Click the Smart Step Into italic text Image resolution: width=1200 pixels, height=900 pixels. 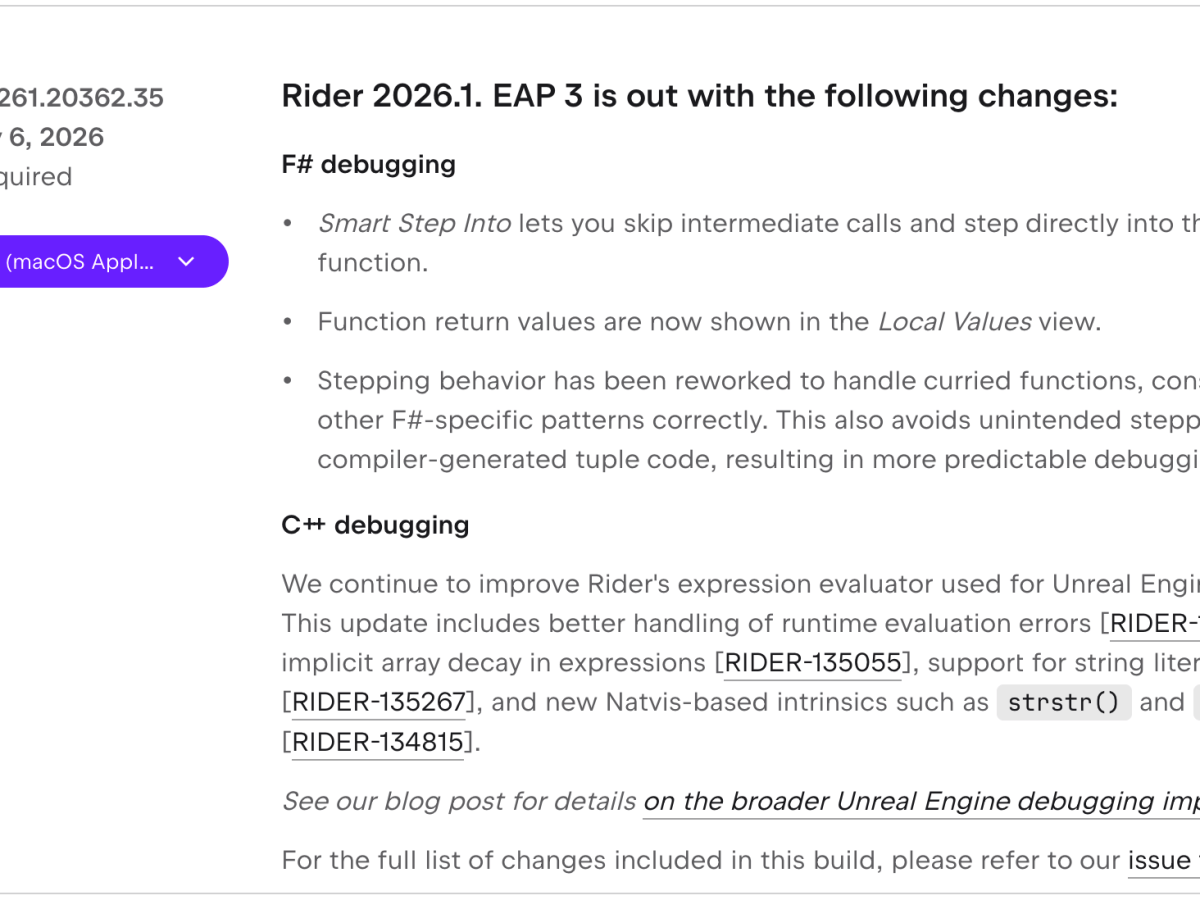click(x=414, y=222)
